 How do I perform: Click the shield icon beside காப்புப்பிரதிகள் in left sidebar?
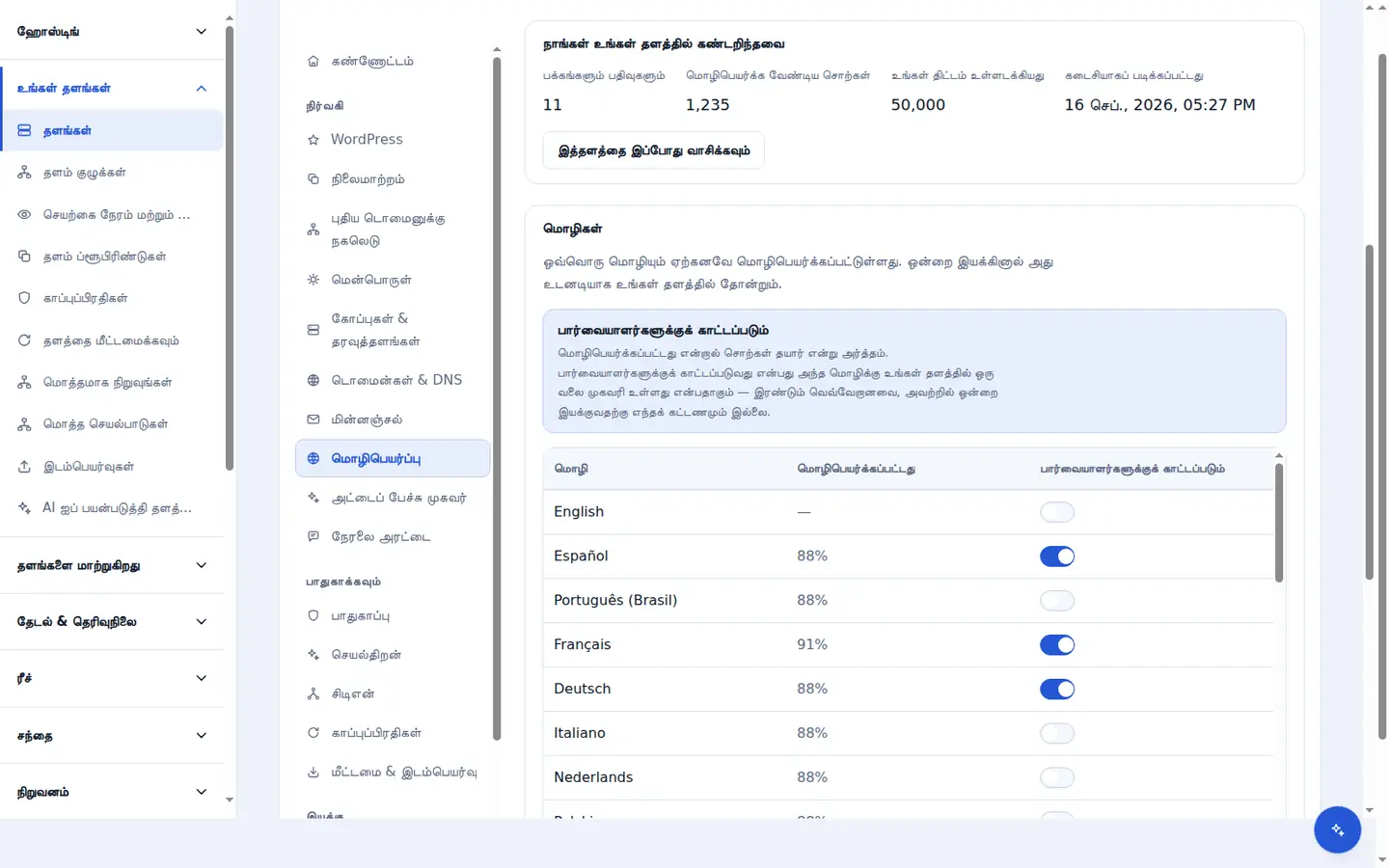tap(25, 298)
